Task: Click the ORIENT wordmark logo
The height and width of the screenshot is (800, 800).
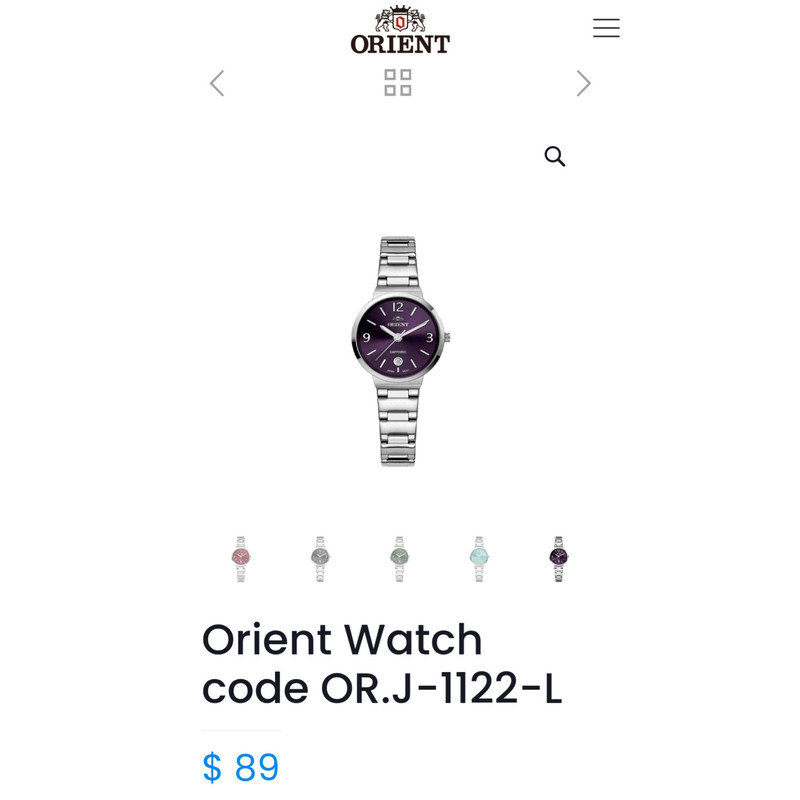Action: tap(400, 44)
